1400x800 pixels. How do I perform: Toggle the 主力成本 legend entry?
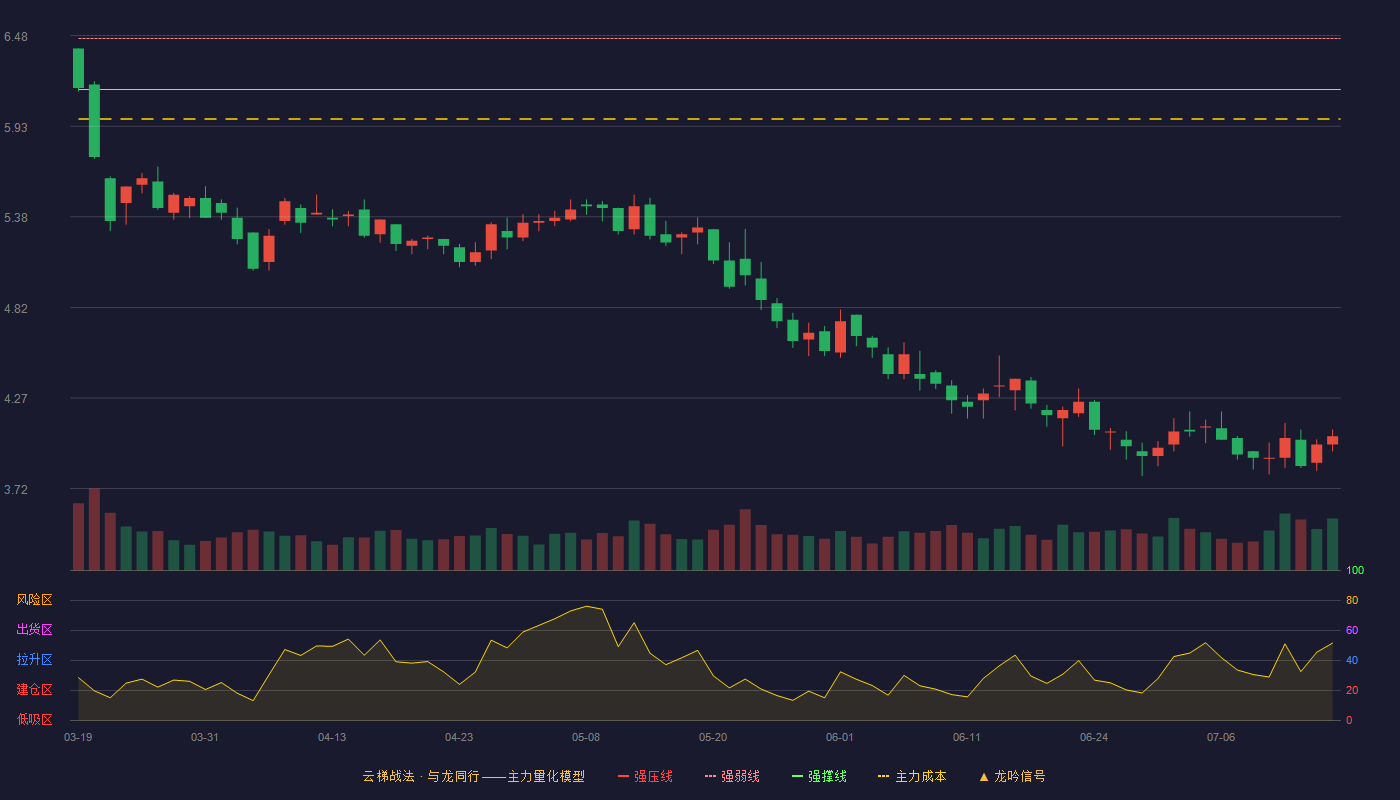pos(912,776)
